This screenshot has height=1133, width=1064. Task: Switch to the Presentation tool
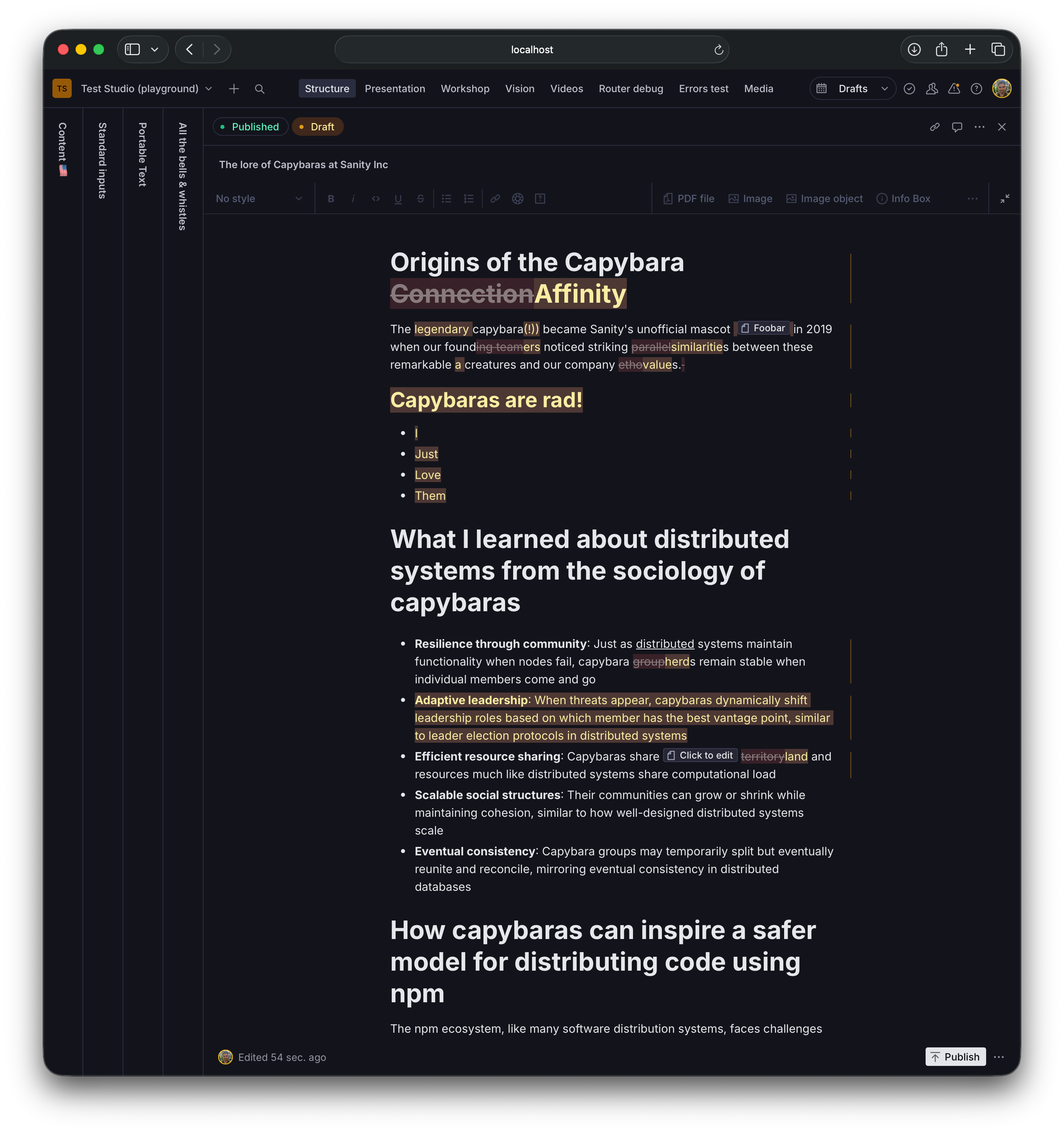coord(395,88)
